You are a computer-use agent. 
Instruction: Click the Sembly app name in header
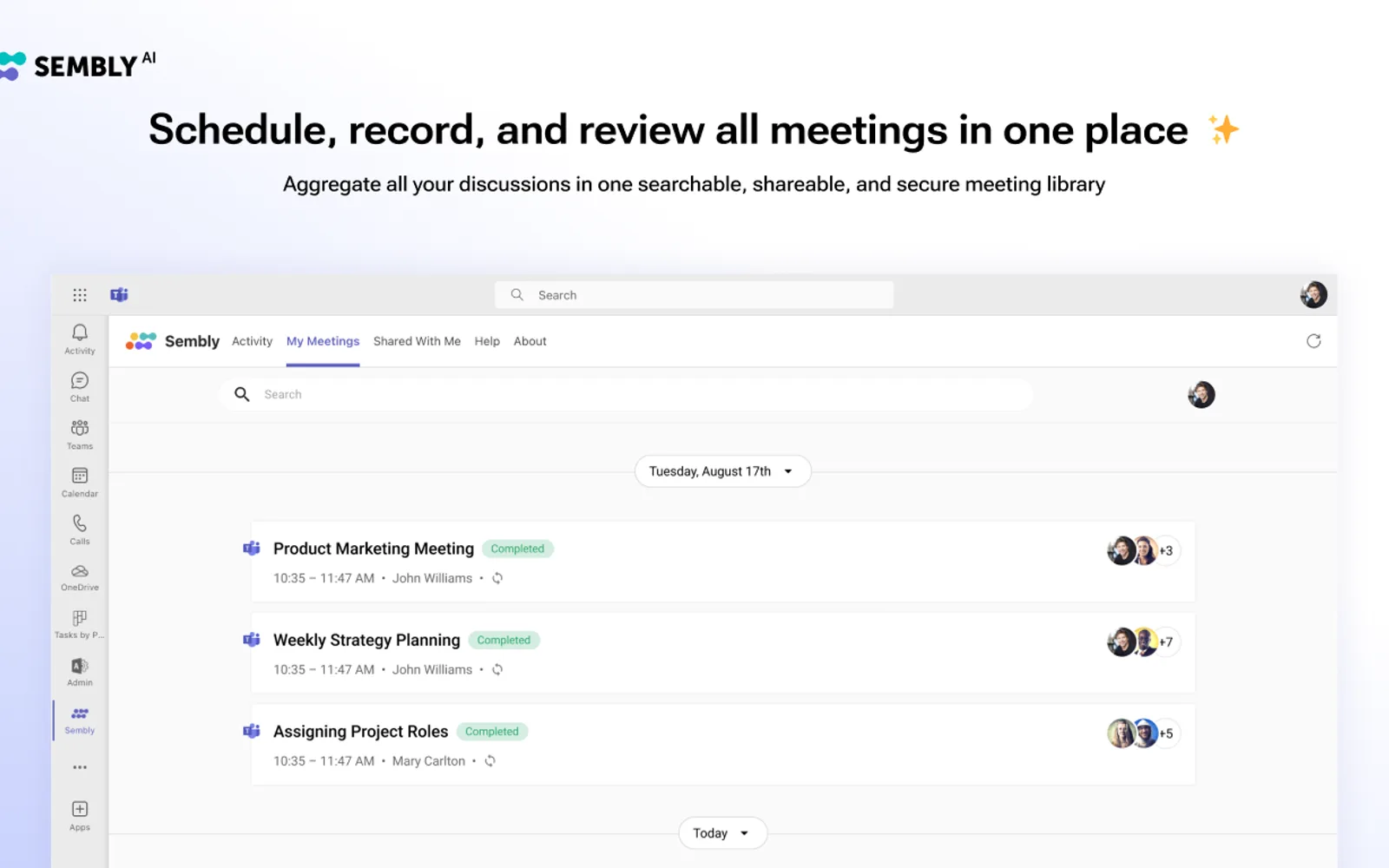pos(192,341)
